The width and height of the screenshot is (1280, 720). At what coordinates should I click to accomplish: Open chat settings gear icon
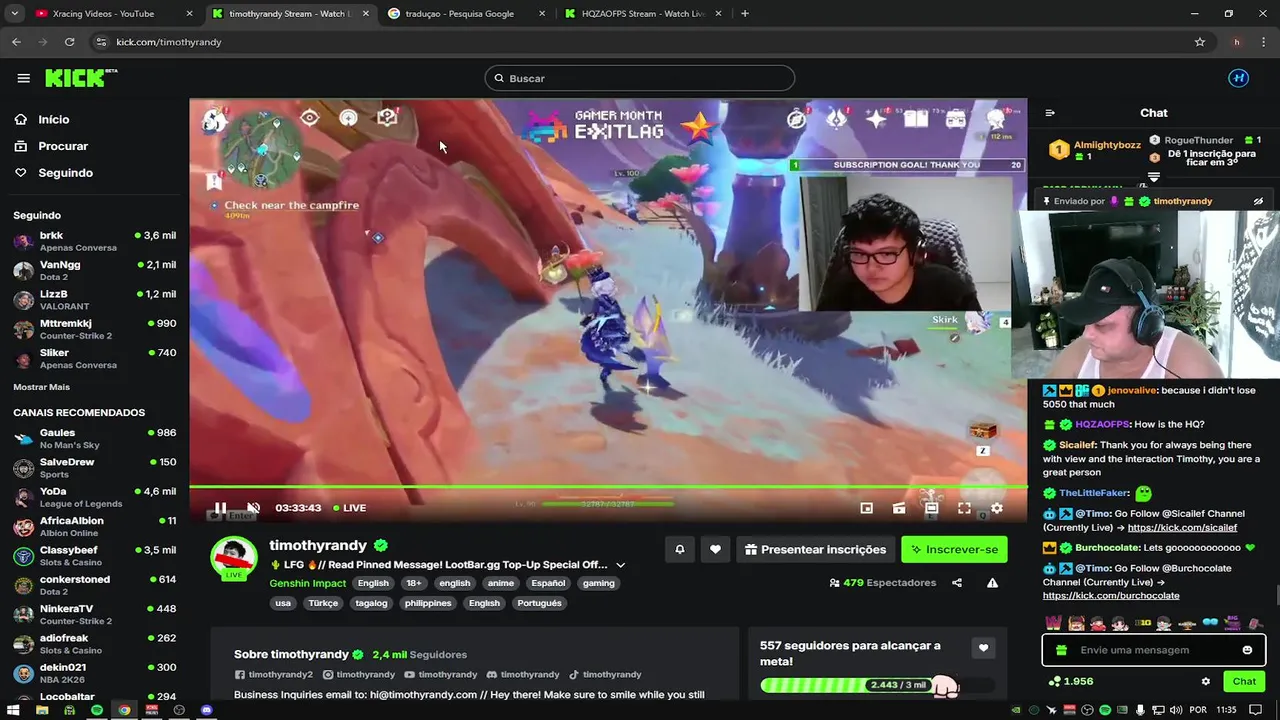click(x=1205, y=681)
